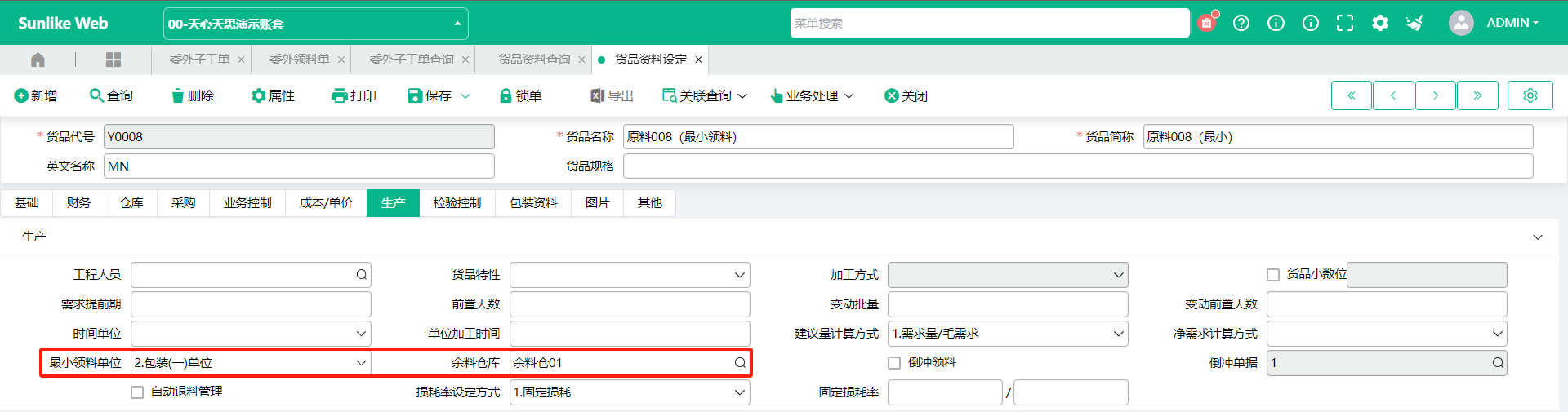Open 最小领料单位 dropdown
This screenshot has width=1568, height=412.
click(251, 363)
